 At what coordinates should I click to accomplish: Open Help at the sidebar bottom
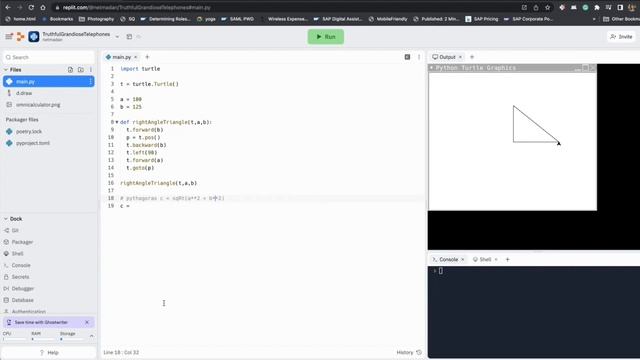pyautogui.click(x=49, y=353)
